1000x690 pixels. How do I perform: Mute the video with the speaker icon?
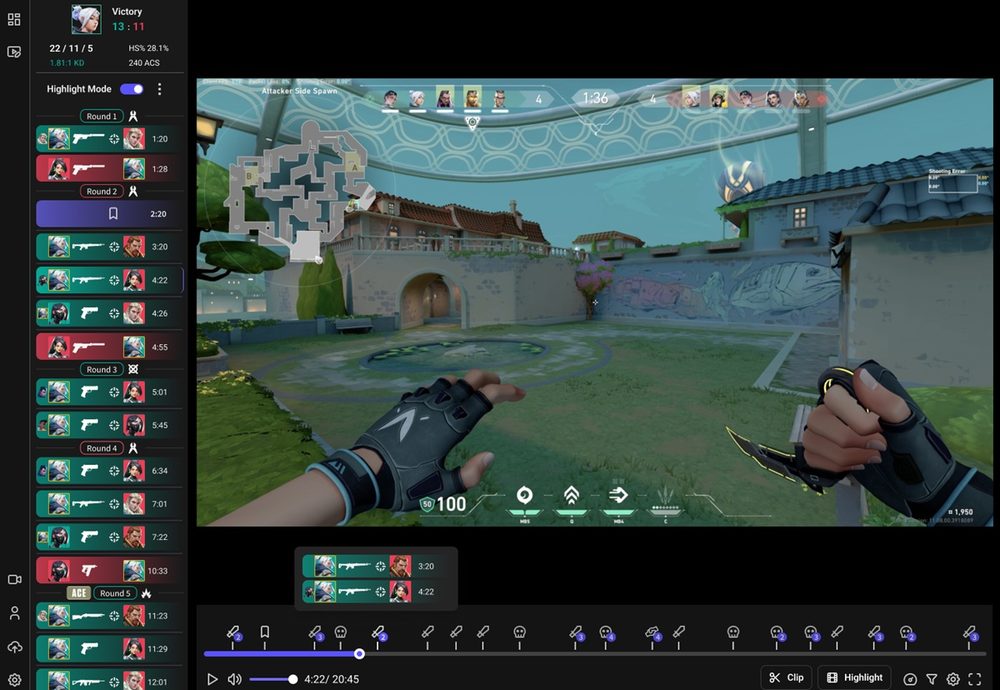click(235, 679)
